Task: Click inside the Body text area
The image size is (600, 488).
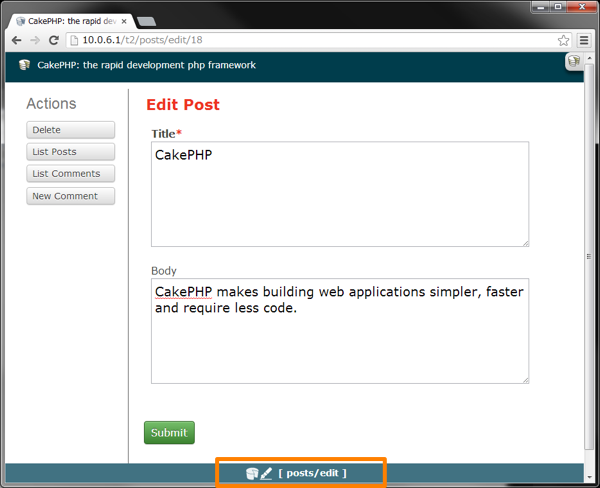Action: pos(340,331)
